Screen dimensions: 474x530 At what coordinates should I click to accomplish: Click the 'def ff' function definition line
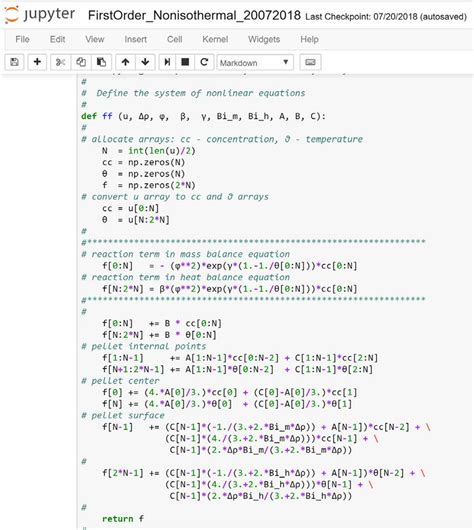pos(203,116)
